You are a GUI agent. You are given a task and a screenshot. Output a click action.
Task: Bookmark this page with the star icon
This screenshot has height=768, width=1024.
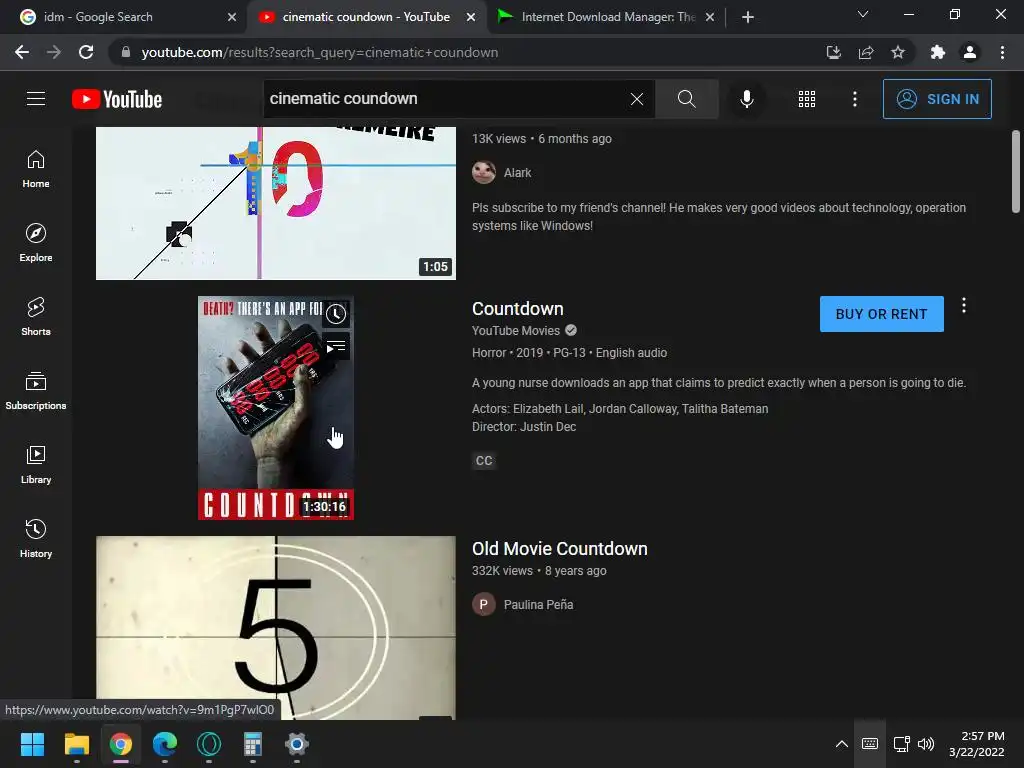898,52
